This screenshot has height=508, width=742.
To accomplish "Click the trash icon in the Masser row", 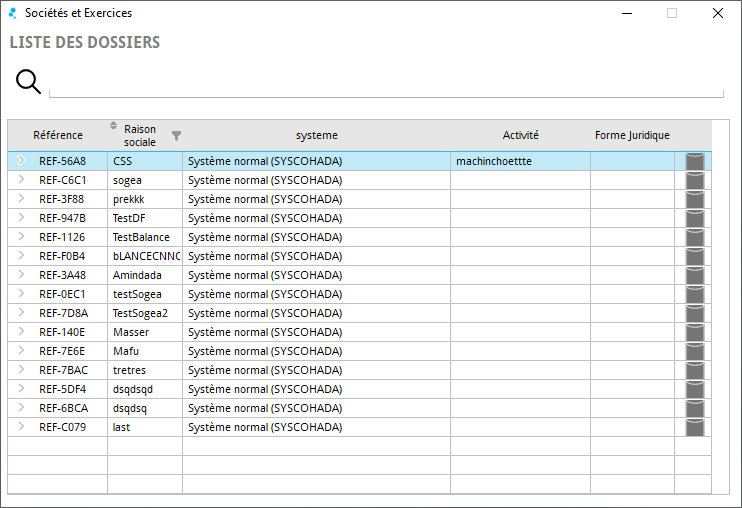I will pyautogui.click(x=694, y=332).
